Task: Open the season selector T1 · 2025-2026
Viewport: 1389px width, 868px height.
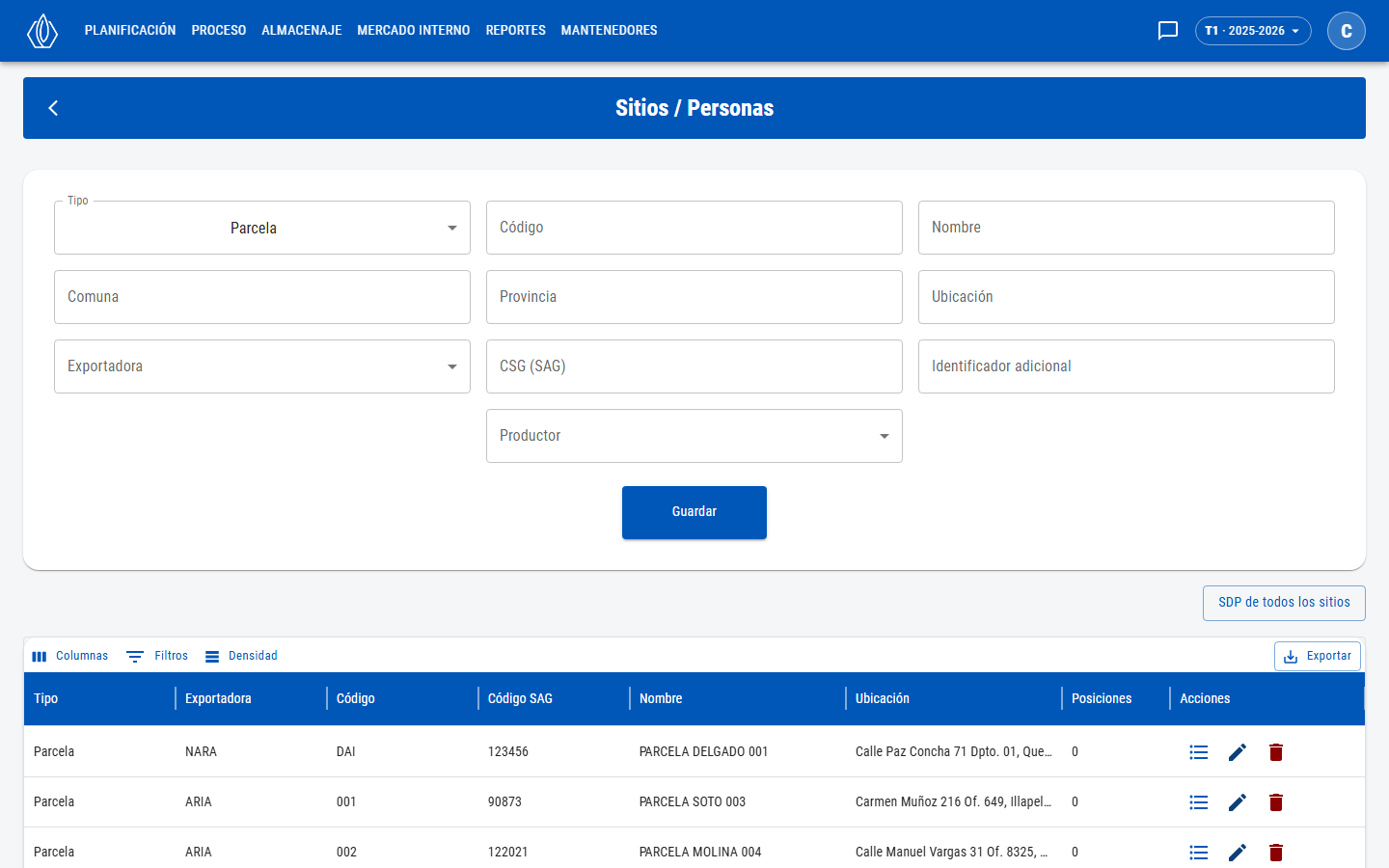Action: pos(1253,31)
